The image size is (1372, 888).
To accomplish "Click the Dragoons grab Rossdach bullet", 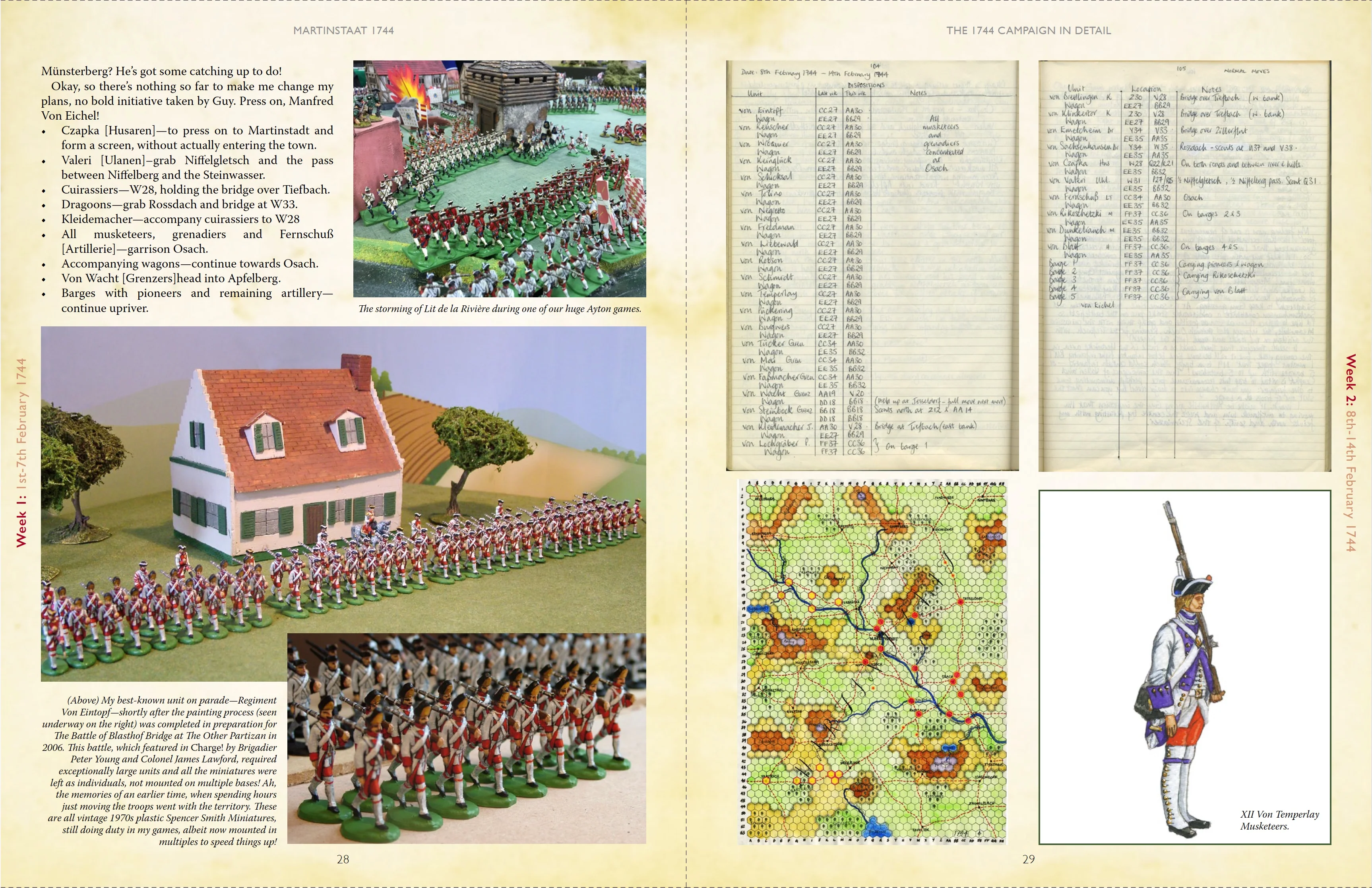I will [x=179, y=204].
